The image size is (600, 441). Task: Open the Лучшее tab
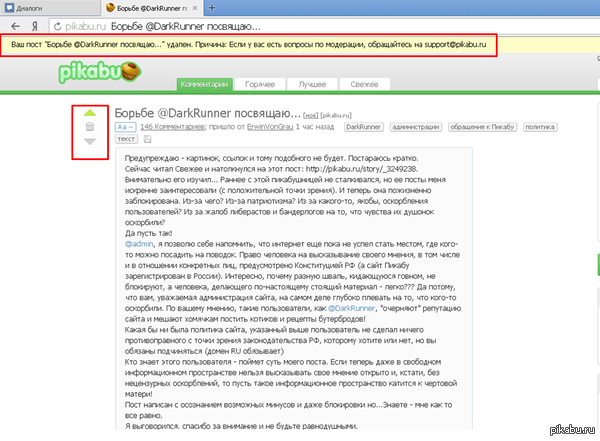tap(312, 84)
